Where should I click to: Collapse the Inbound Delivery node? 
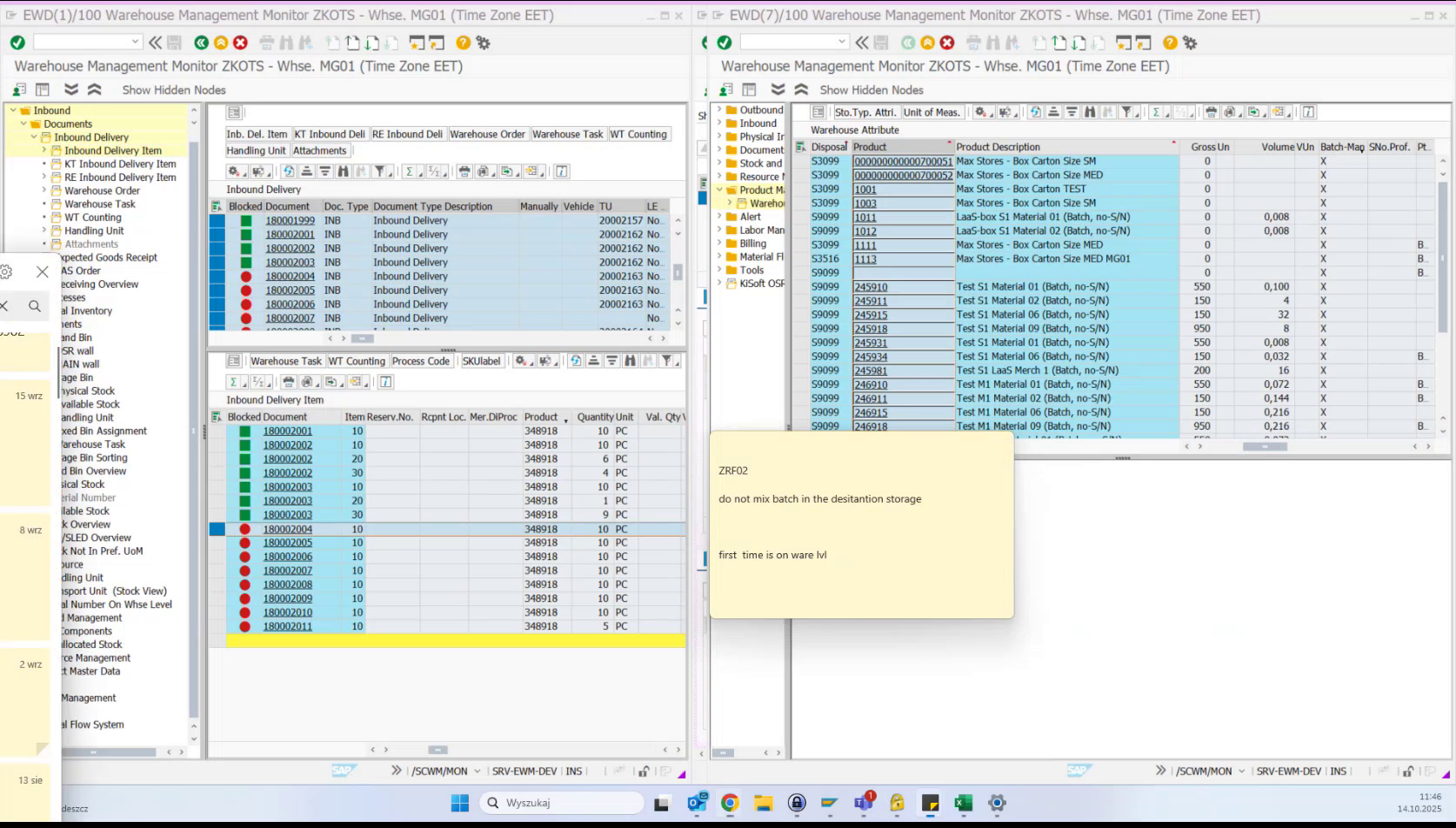pyautogui.click(x=34, y=137)
